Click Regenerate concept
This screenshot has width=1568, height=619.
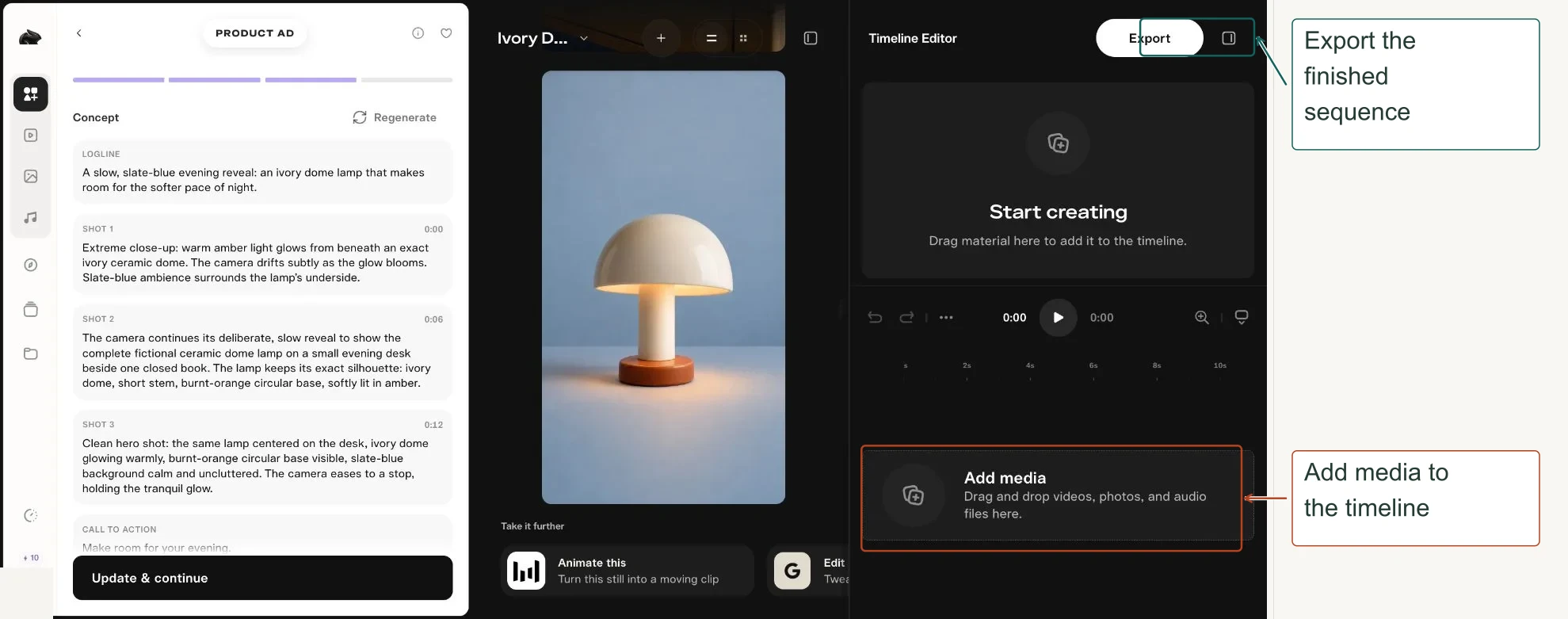[x=395, y=117]
